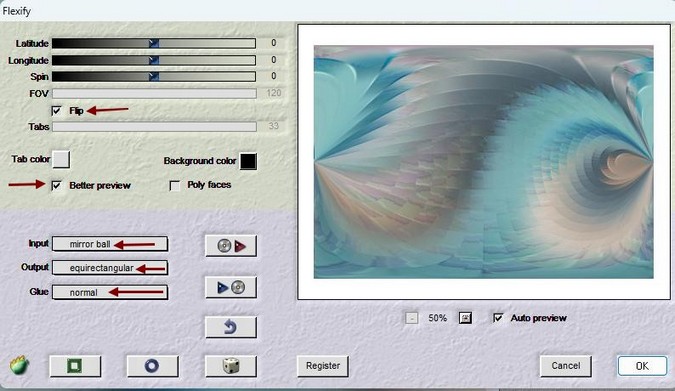Screen dimensions: 675x391
Task: Click the save settings arrow-to-disc button
Action: point(231,287)
